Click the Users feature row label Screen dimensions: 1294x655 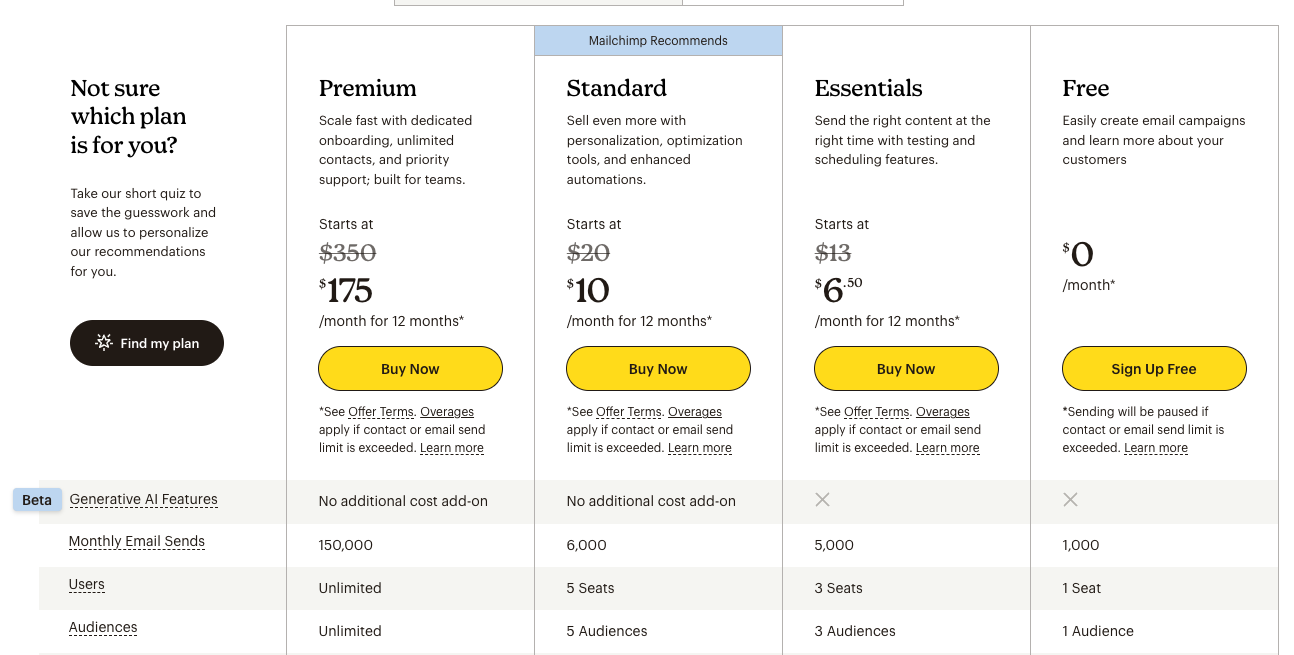87,585
